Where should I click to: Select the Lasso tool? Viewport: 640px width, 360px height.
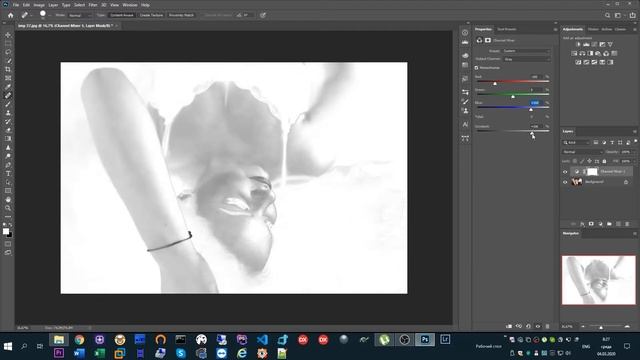(8, 52)
